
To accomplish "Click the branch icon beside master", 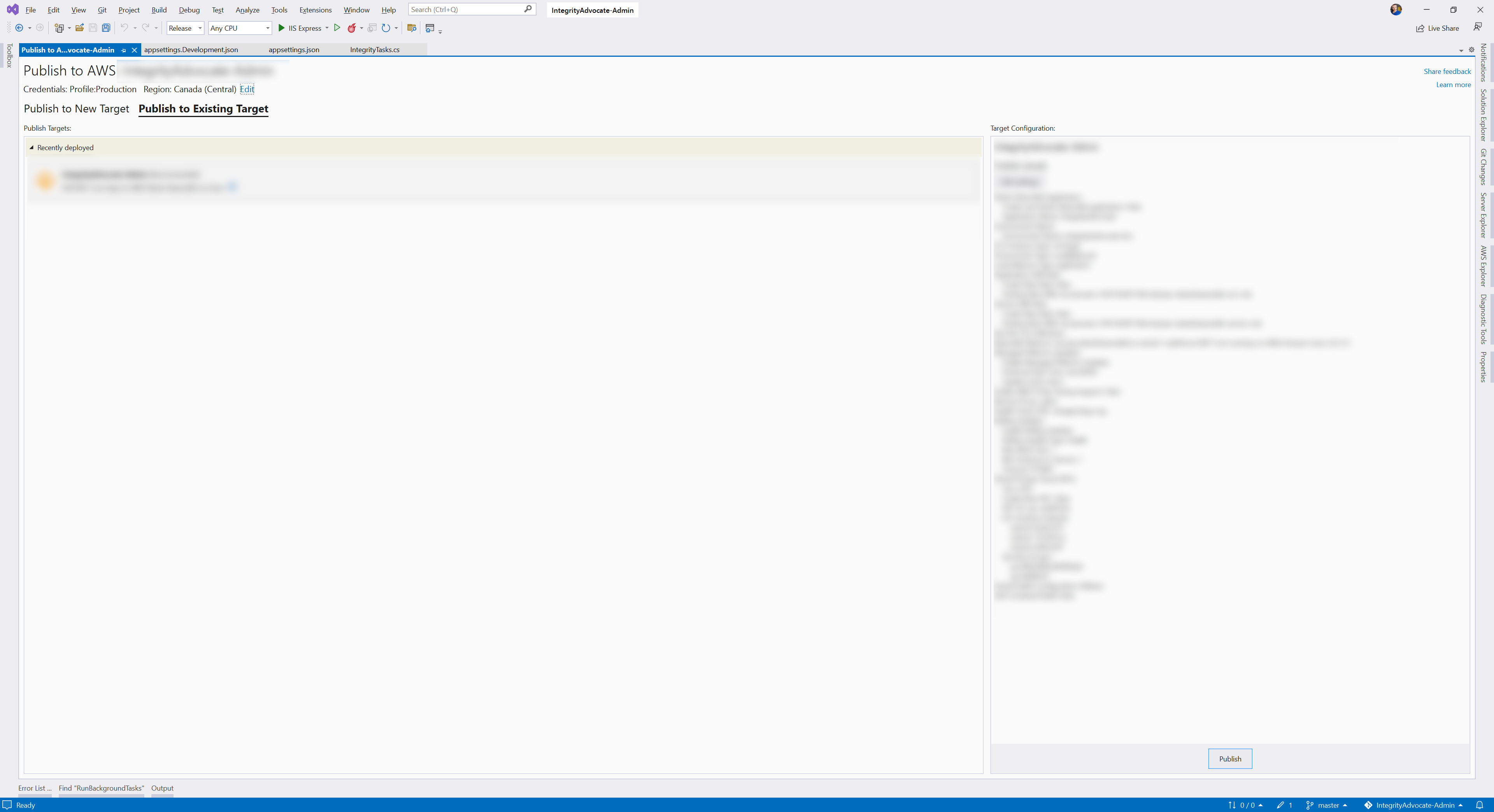I will pyautogui.click(x=1310, y=805).
